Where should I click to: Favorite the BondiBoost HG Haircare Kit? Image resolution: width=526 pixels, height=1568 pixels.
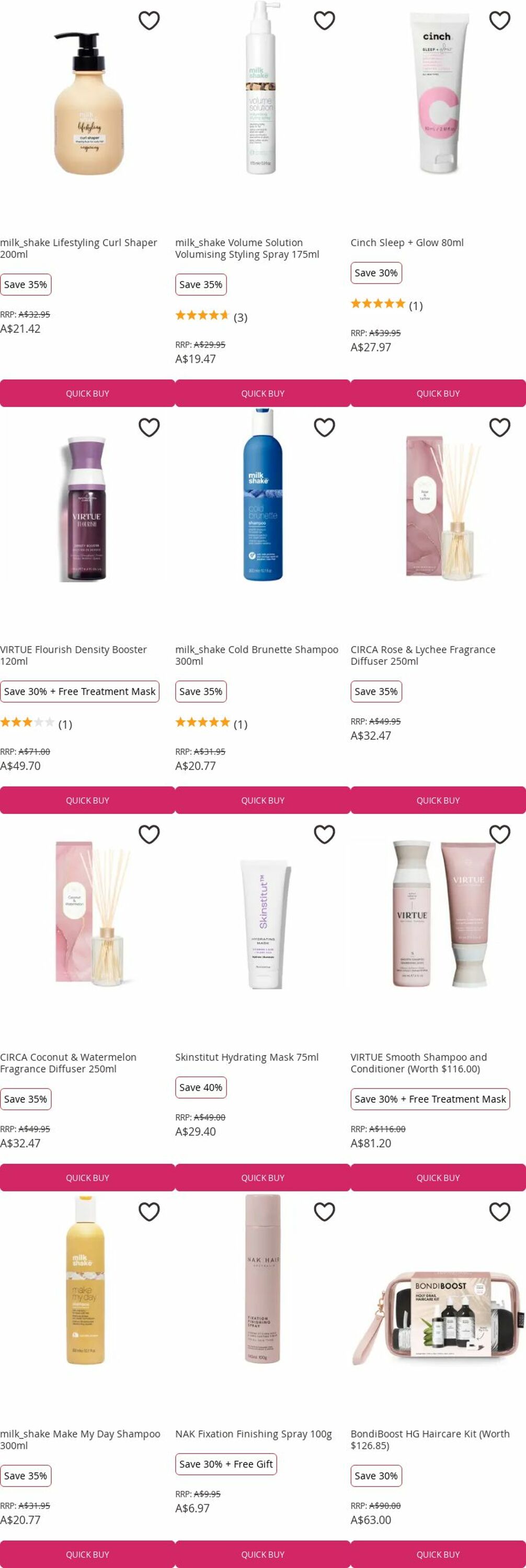tap(500, 1212)
